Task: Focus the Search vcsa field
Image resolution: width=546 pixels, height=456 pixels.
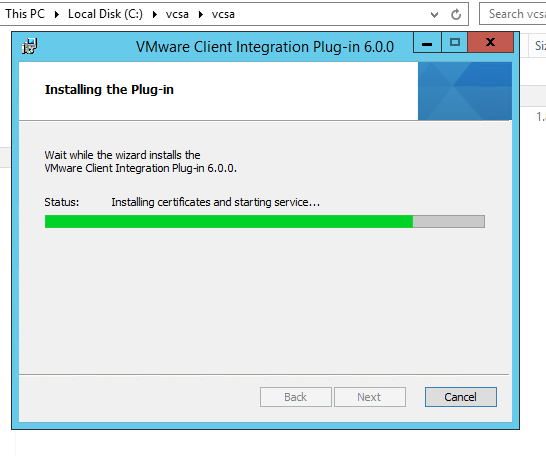Action: [513, 14]
